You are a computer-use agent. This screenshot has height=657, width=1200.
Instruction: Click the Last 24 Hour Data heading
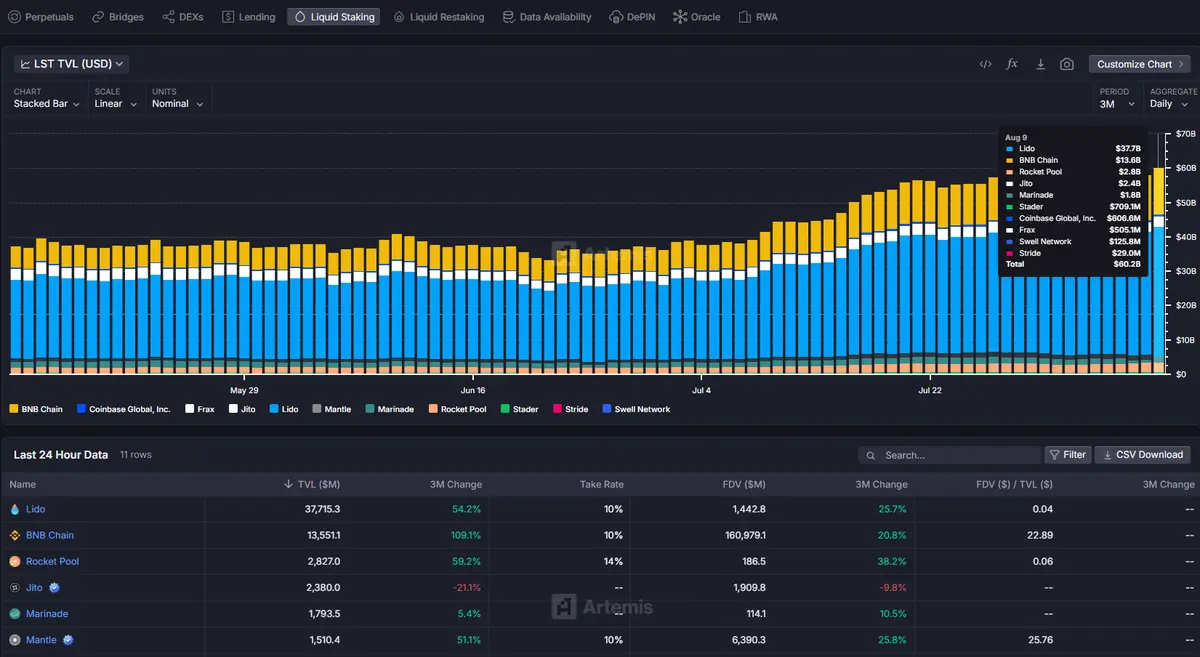(x=60, y=455)
